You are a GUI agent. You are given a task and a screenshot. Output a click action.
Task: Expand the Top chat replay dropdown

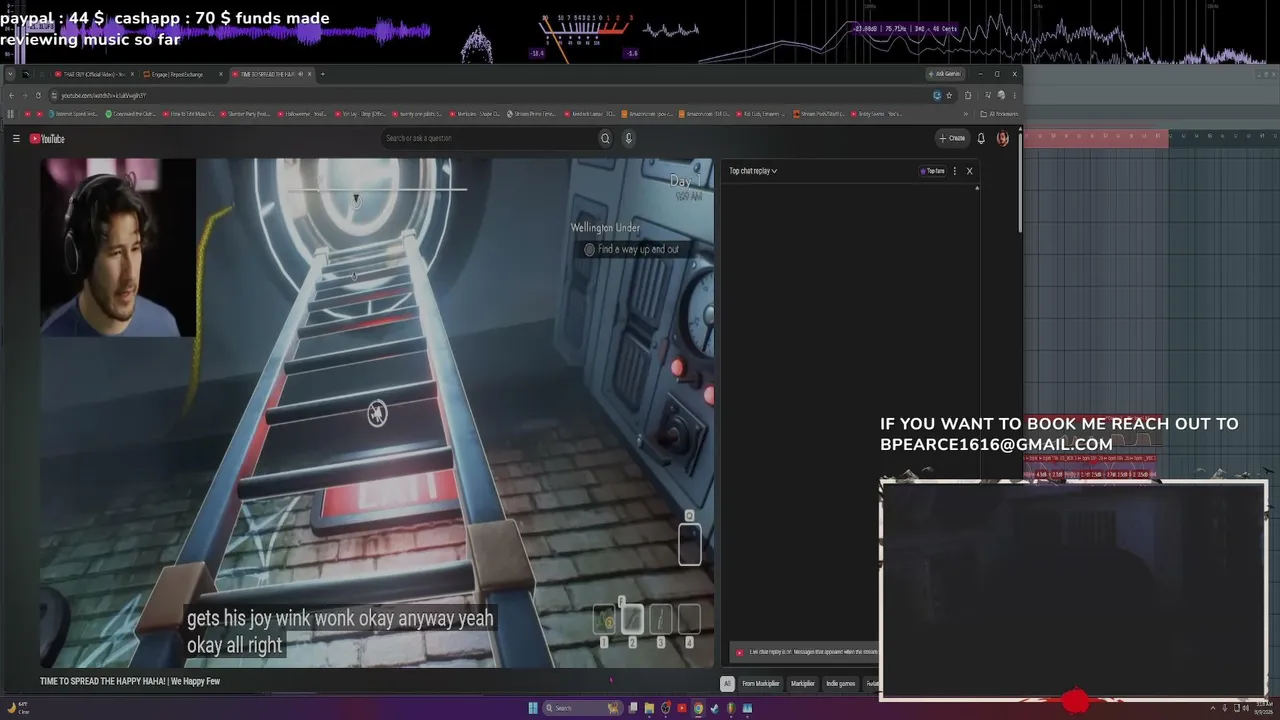coord(753,171)
